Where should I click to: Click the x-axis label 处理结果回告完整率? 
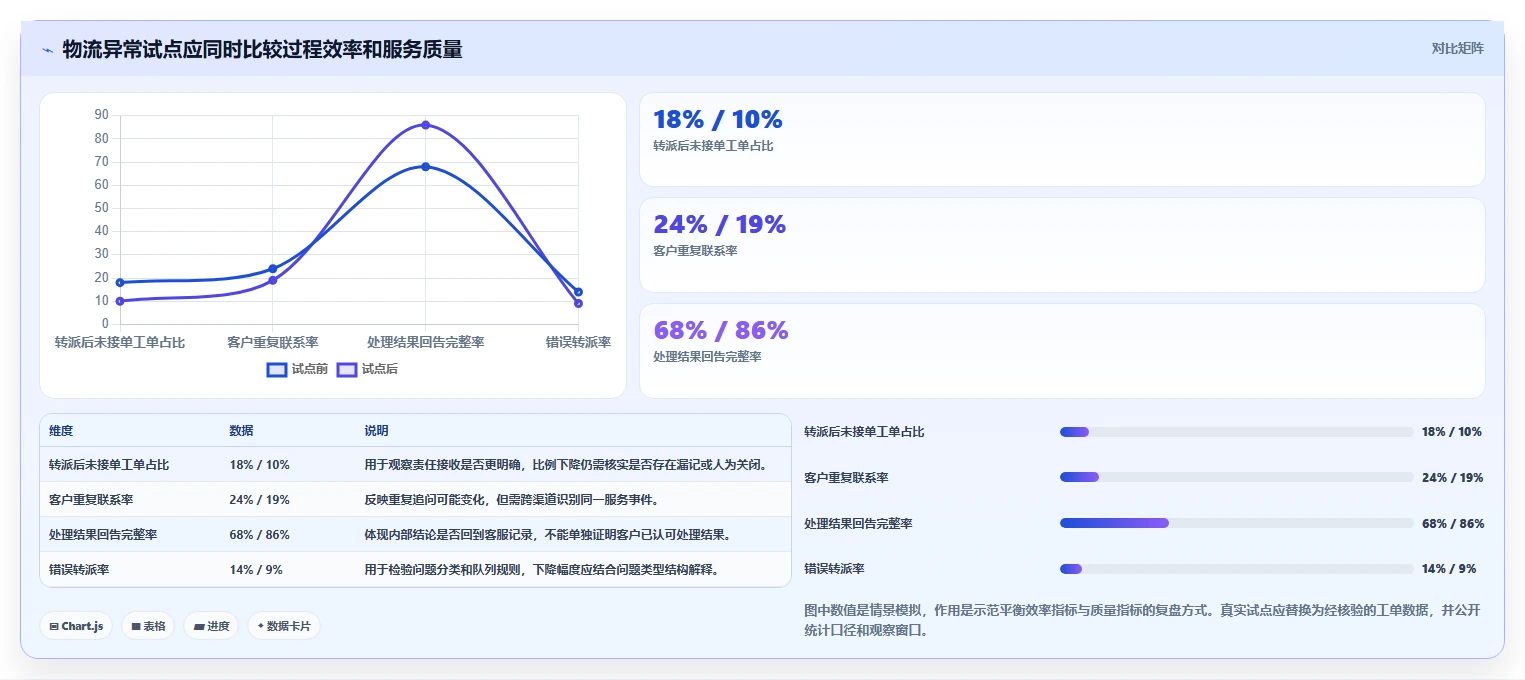[425, 342]
